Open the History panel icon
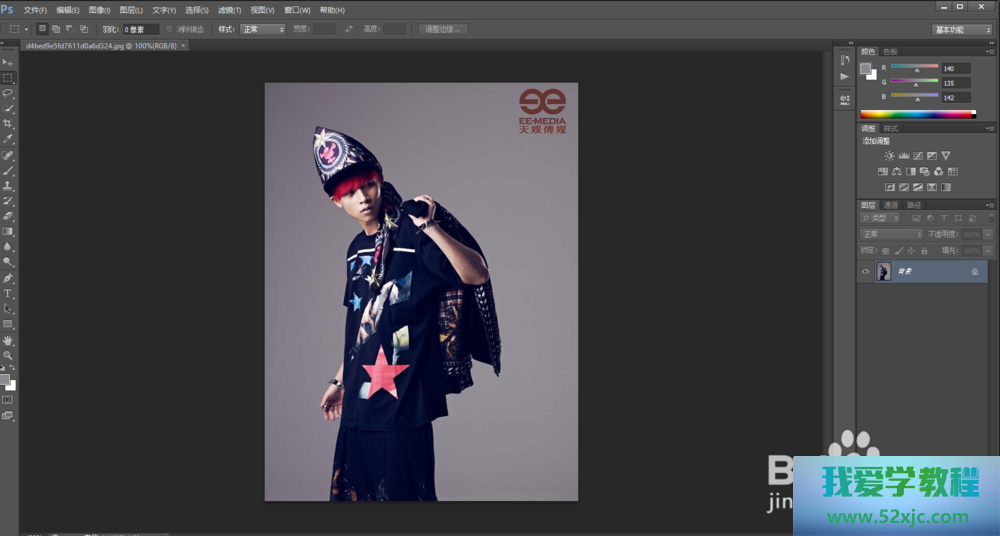This screenshot has height=536, width=1000. 845,60
